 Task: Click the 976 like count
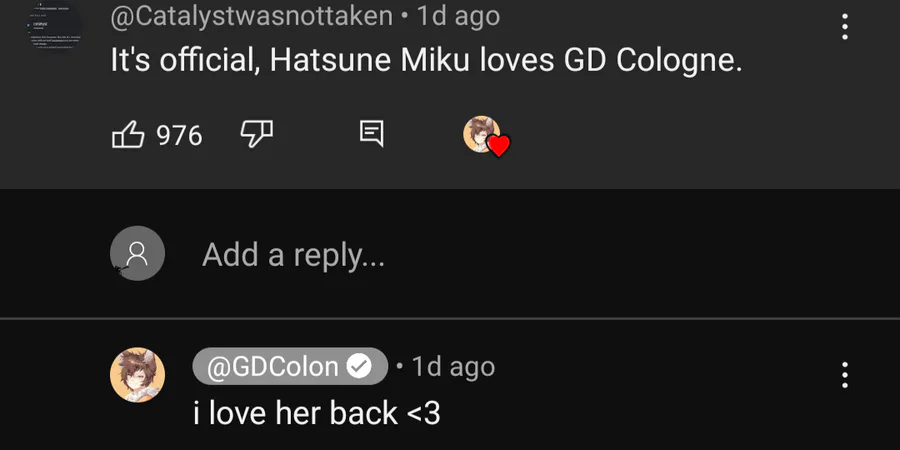tap(179, 136)
